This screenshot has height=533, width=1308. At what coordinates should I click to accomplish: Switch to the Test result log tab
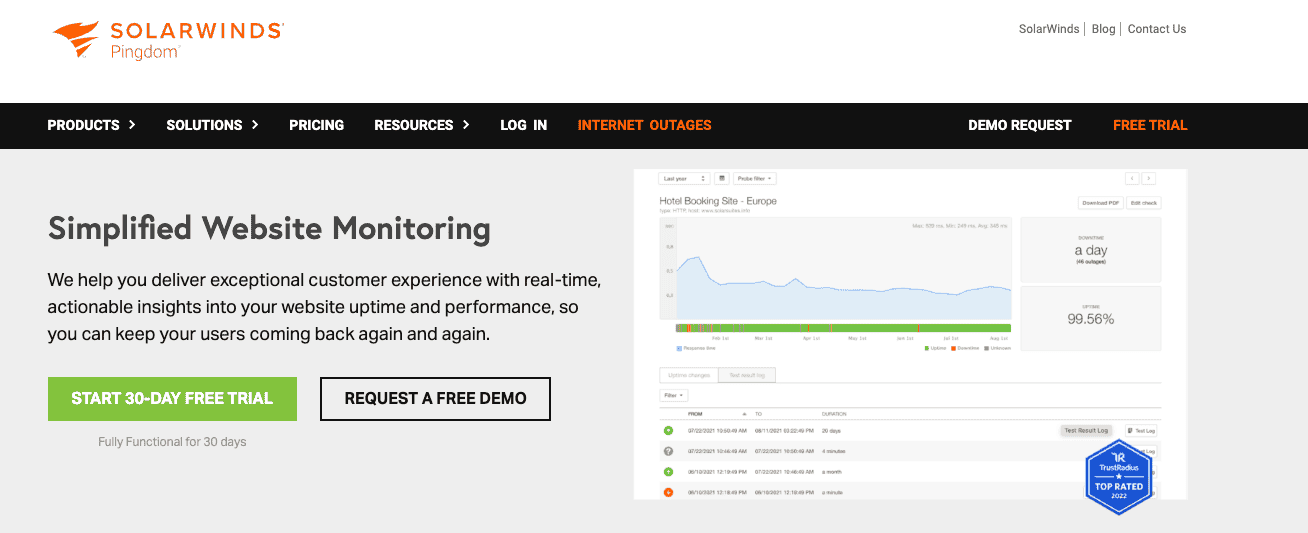(x=747, y=375)
